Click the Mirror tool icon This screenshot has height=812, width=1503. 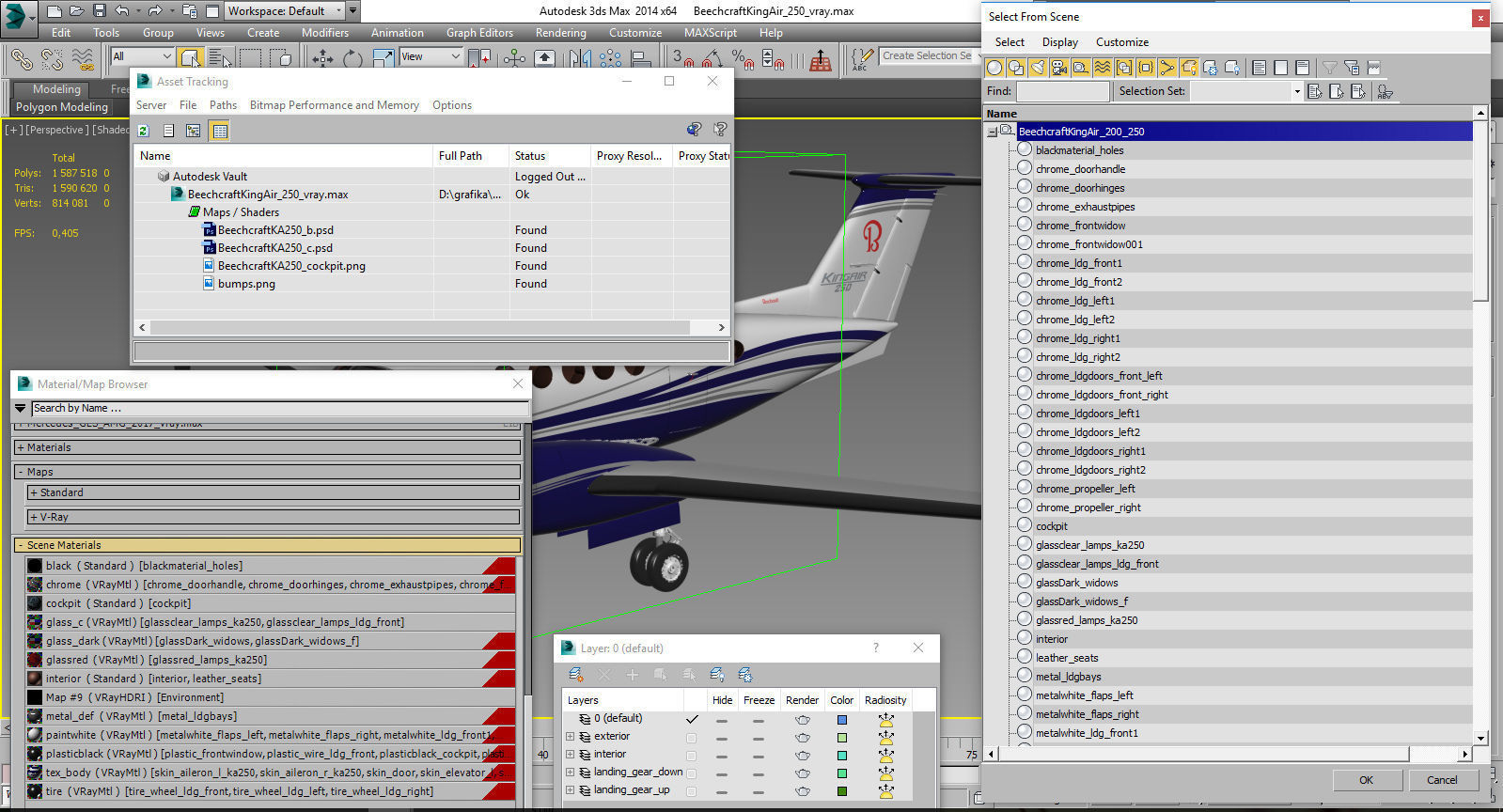[x=580, y=58]
